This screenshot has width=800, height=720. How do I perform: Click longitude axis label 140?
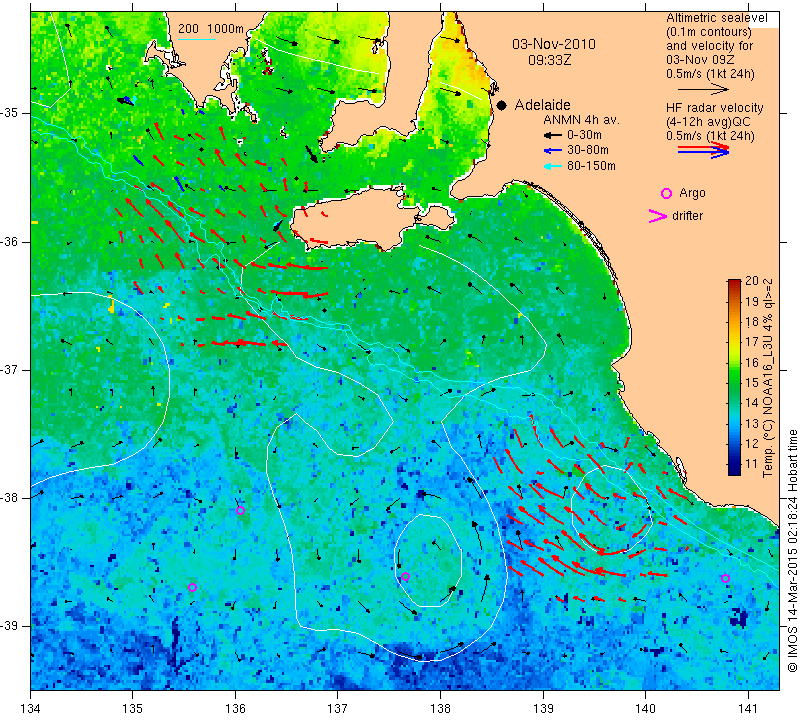645,709
